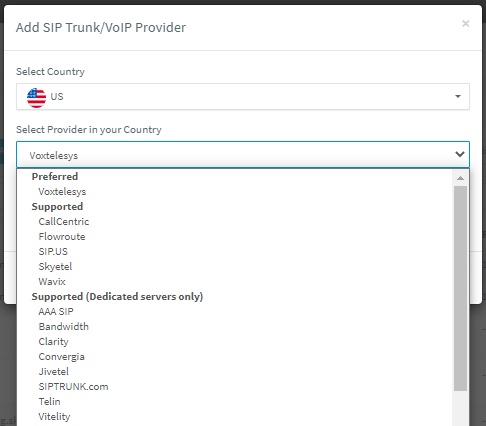Close the Add SIP Trunk dialog
486x426 pixels.
click(466, 24)
